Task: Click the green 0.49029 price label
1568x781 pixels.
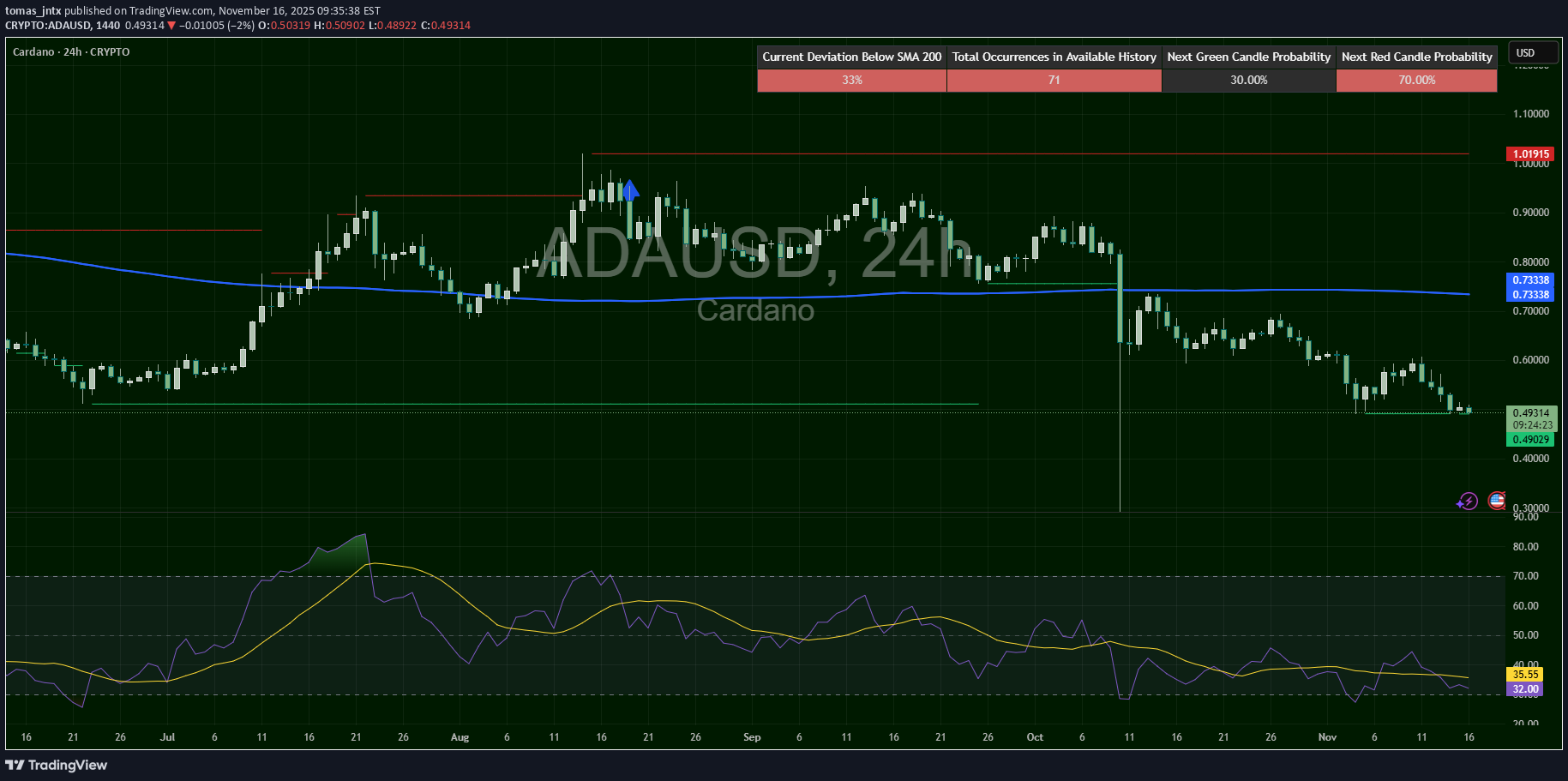Action: click(1530, 440)
